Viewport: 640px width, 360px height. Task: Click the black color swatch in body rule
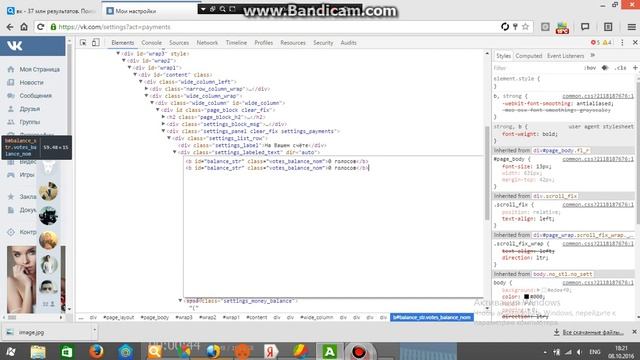point(527,297)
